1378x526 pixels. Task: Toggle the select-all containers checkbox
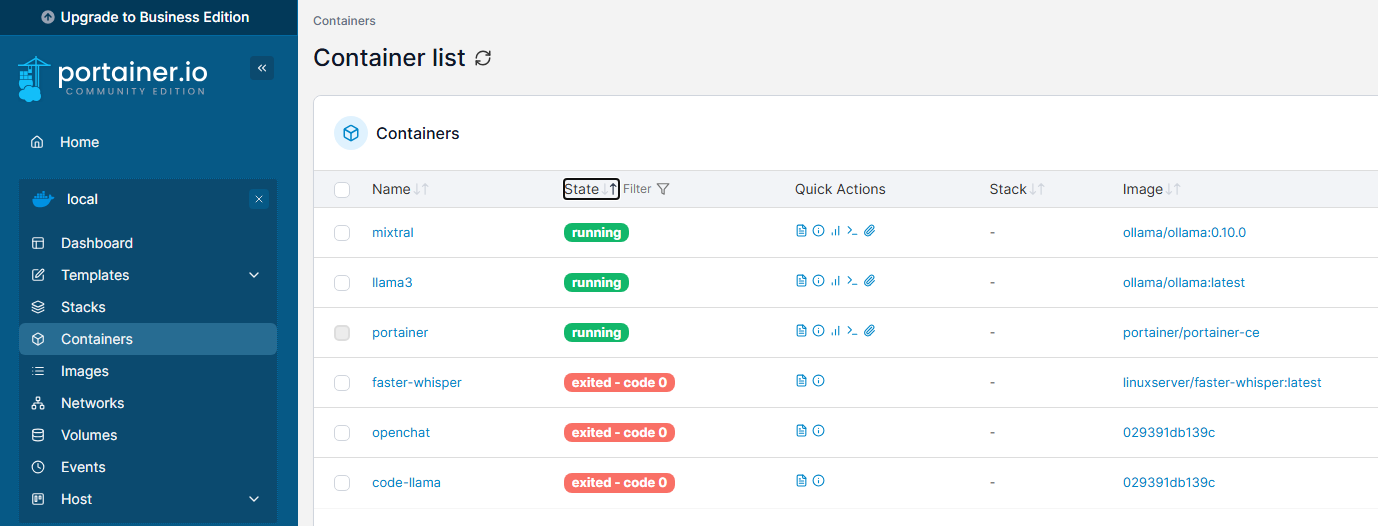coord(342,190)
